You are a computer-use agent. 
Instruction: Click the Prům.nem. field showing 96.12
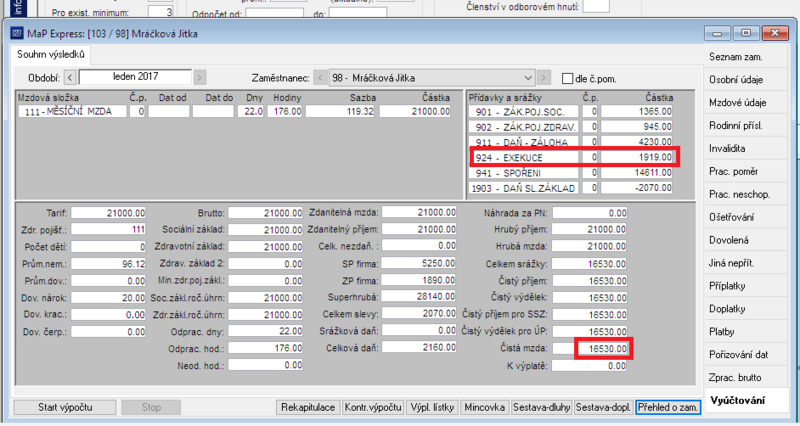(x=108, y=264)
